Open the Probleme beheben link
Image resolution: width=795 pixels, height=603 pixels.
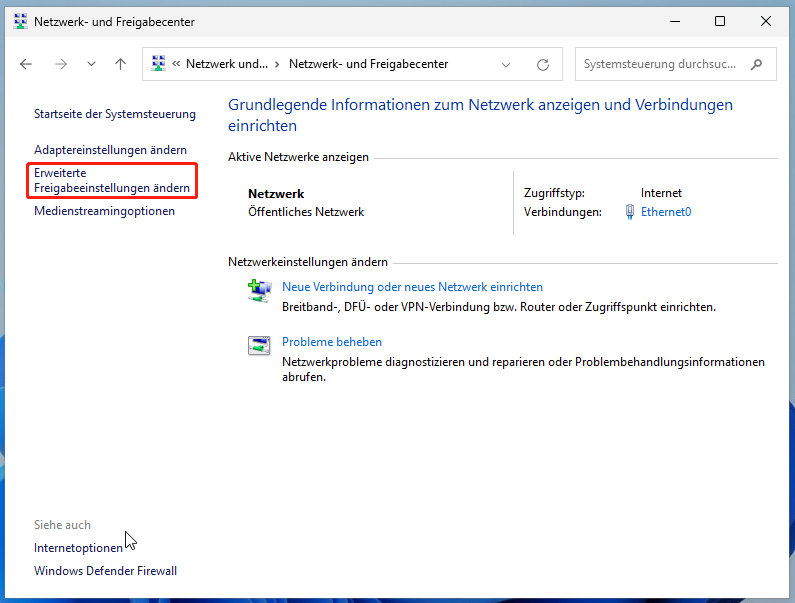[x=332, y=342]
